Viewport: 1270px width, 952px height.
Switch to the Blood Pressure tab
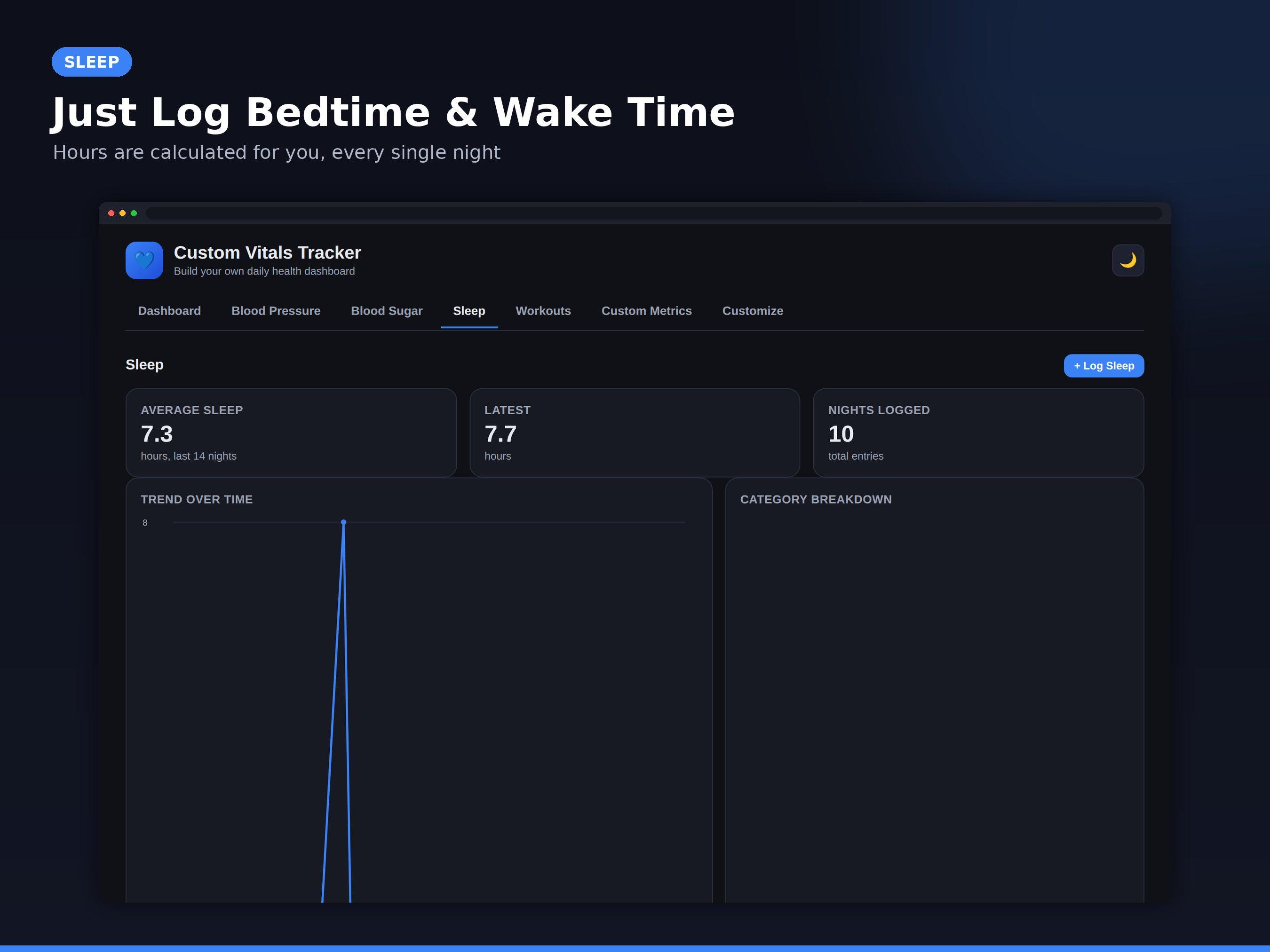[x=276, y=311]
